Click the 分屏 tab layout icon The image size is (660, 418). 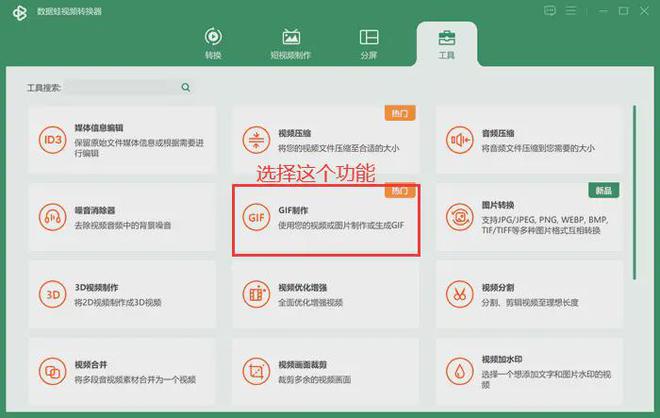coord(369,37)
